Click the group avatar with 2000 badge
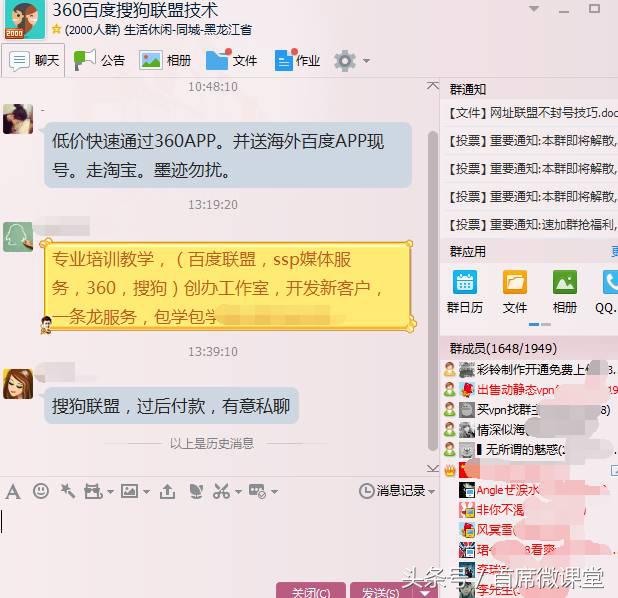 (x=24, y=20)
